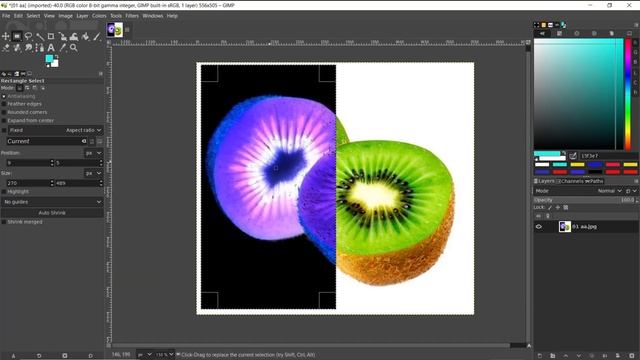Choose Subtract from selection mode icon
The image size is (640, 360).
click(x=35, y=88)
